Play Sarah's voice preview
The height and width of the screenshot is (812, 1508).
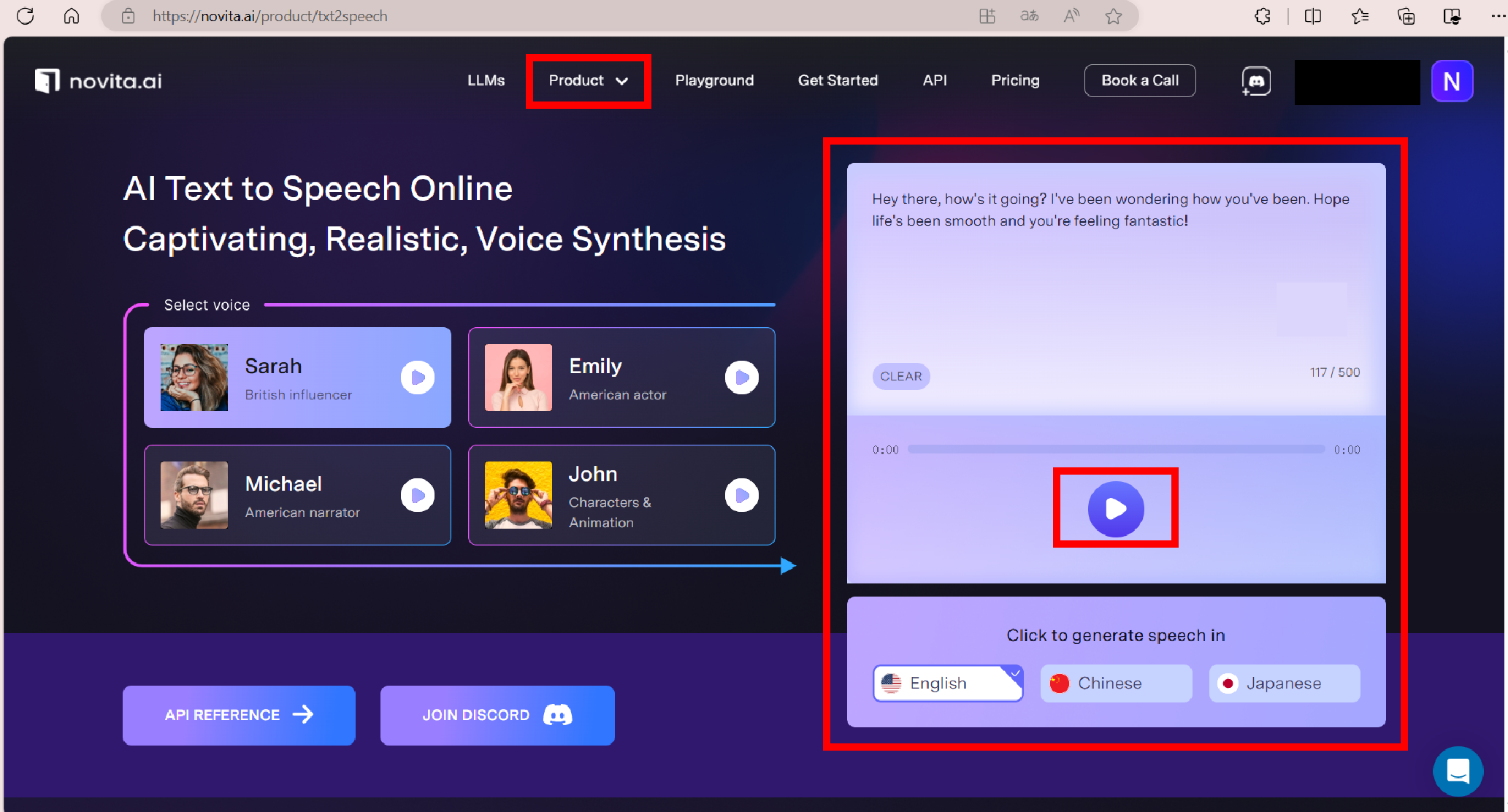coord(418,378)
